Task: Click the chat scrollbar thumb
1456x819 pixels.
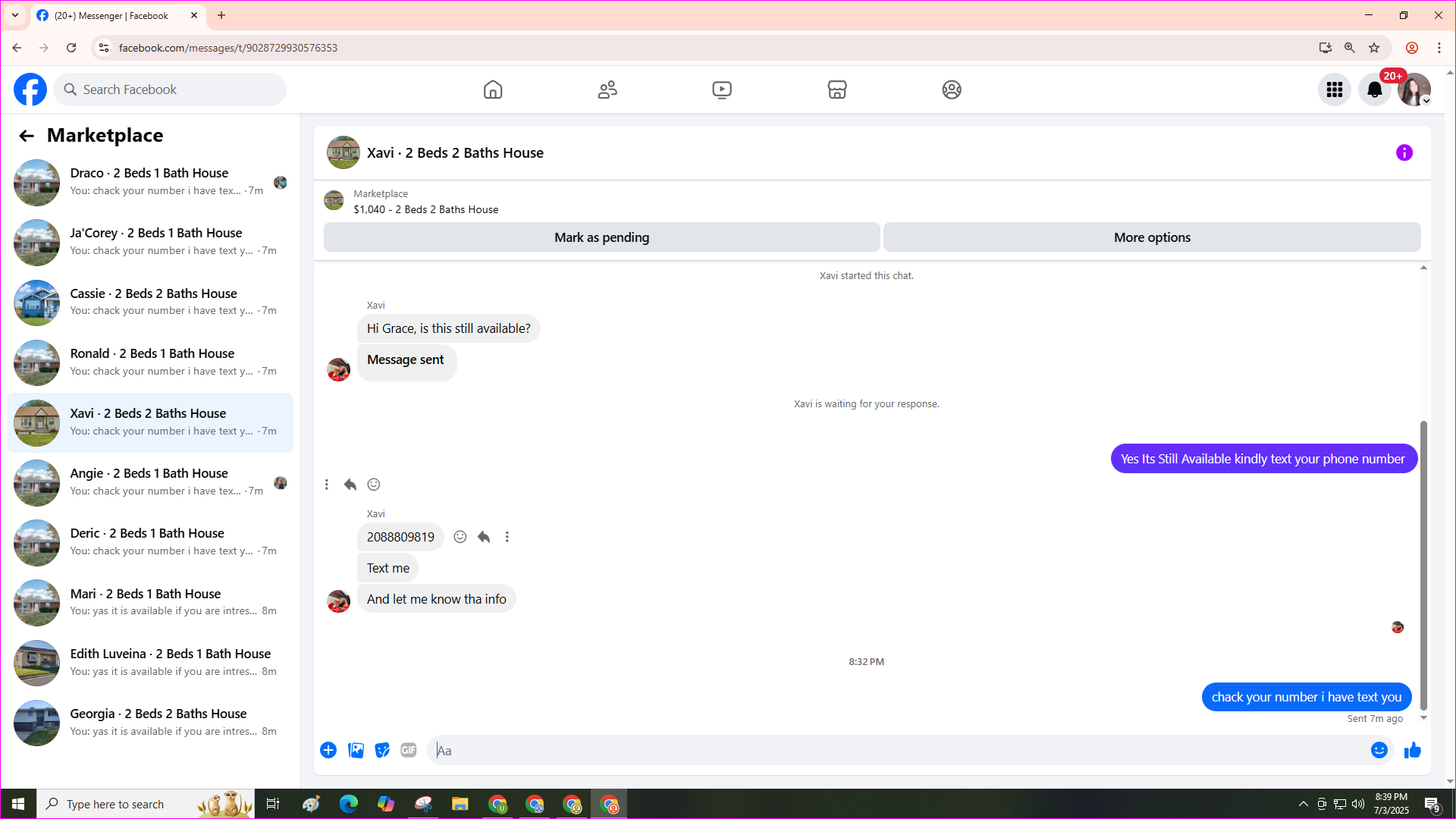Action: click(1423, 565)
